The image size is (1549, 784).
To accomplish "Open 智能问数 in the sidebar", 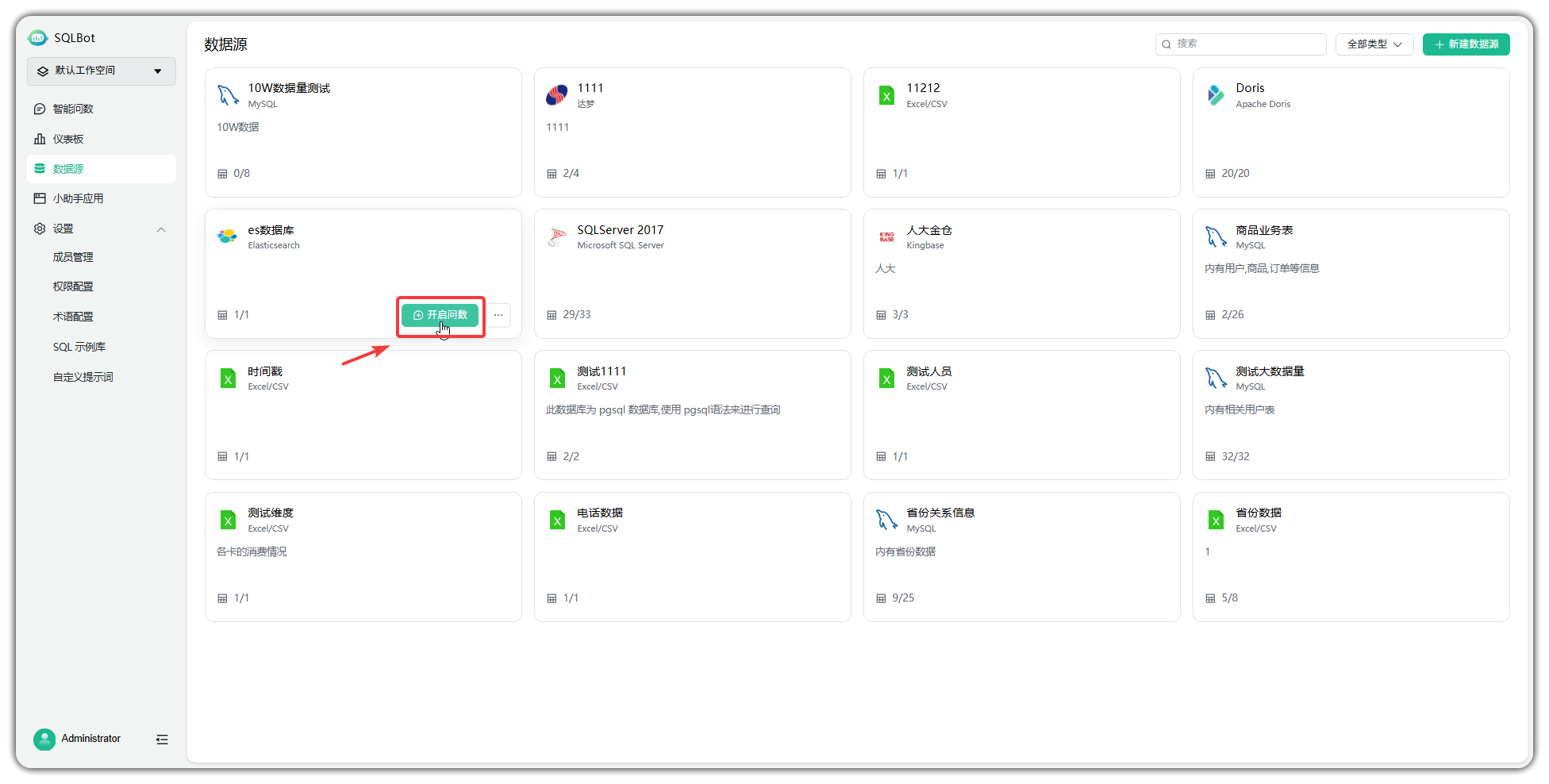I will click(x=74, y=109).
